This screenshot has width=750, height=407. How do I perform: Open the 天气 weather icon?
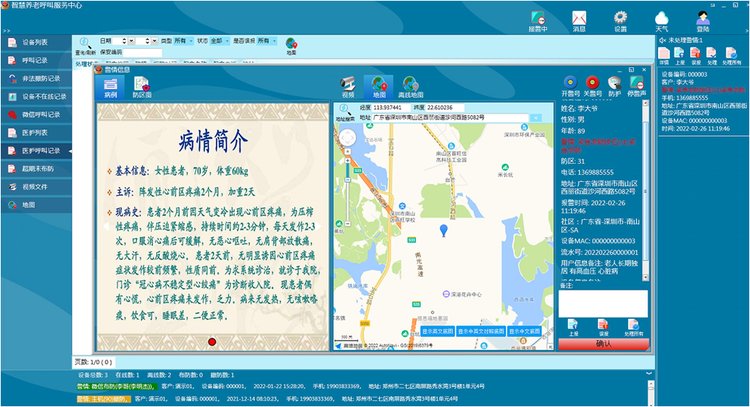click(662, 20)
